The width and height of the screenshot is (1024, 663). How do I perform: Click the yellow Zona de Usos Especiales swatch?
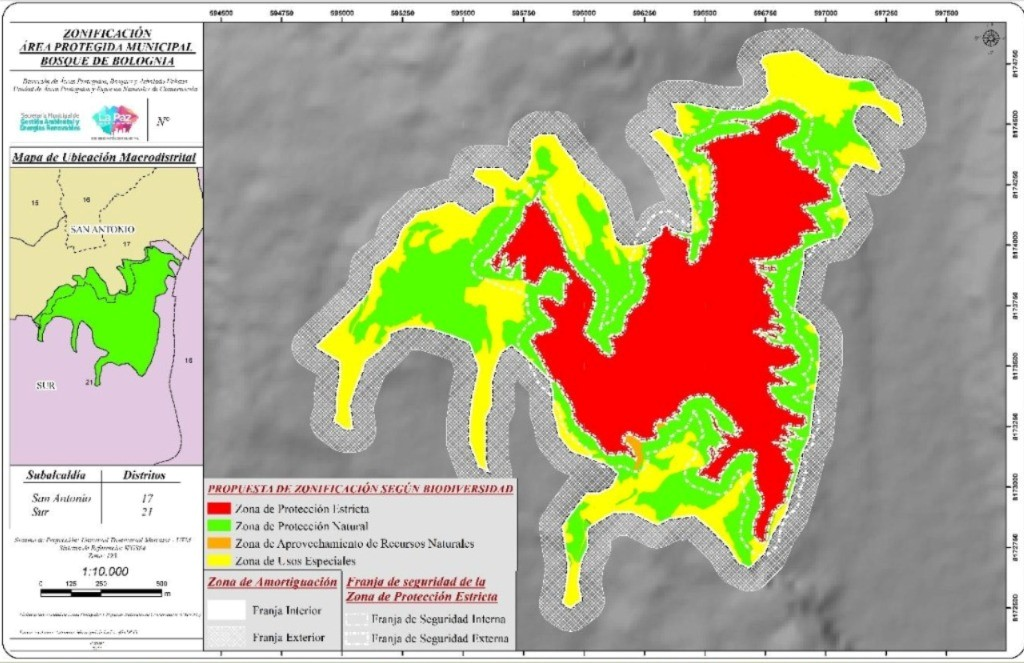click(x=219, y=560)
